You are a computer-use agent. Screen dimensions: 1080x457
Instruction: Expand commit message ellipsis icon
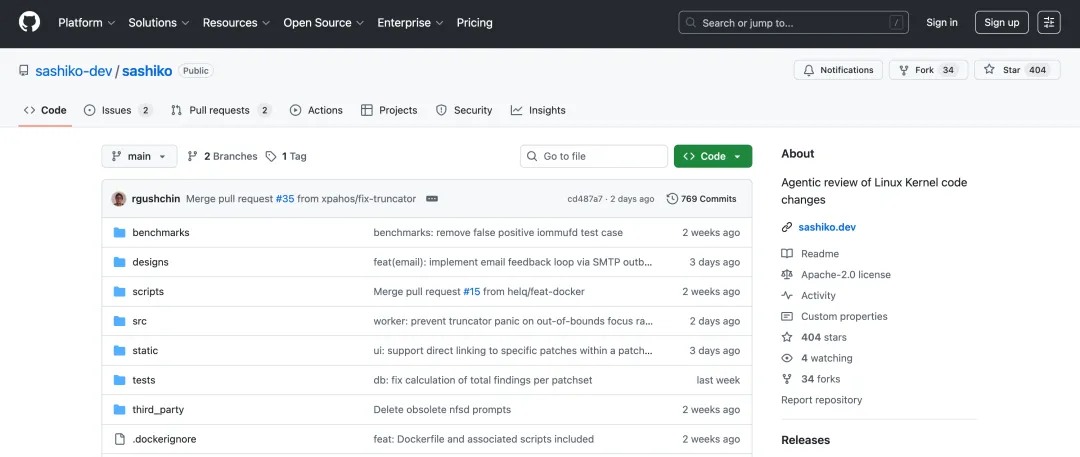pos(432,199)
